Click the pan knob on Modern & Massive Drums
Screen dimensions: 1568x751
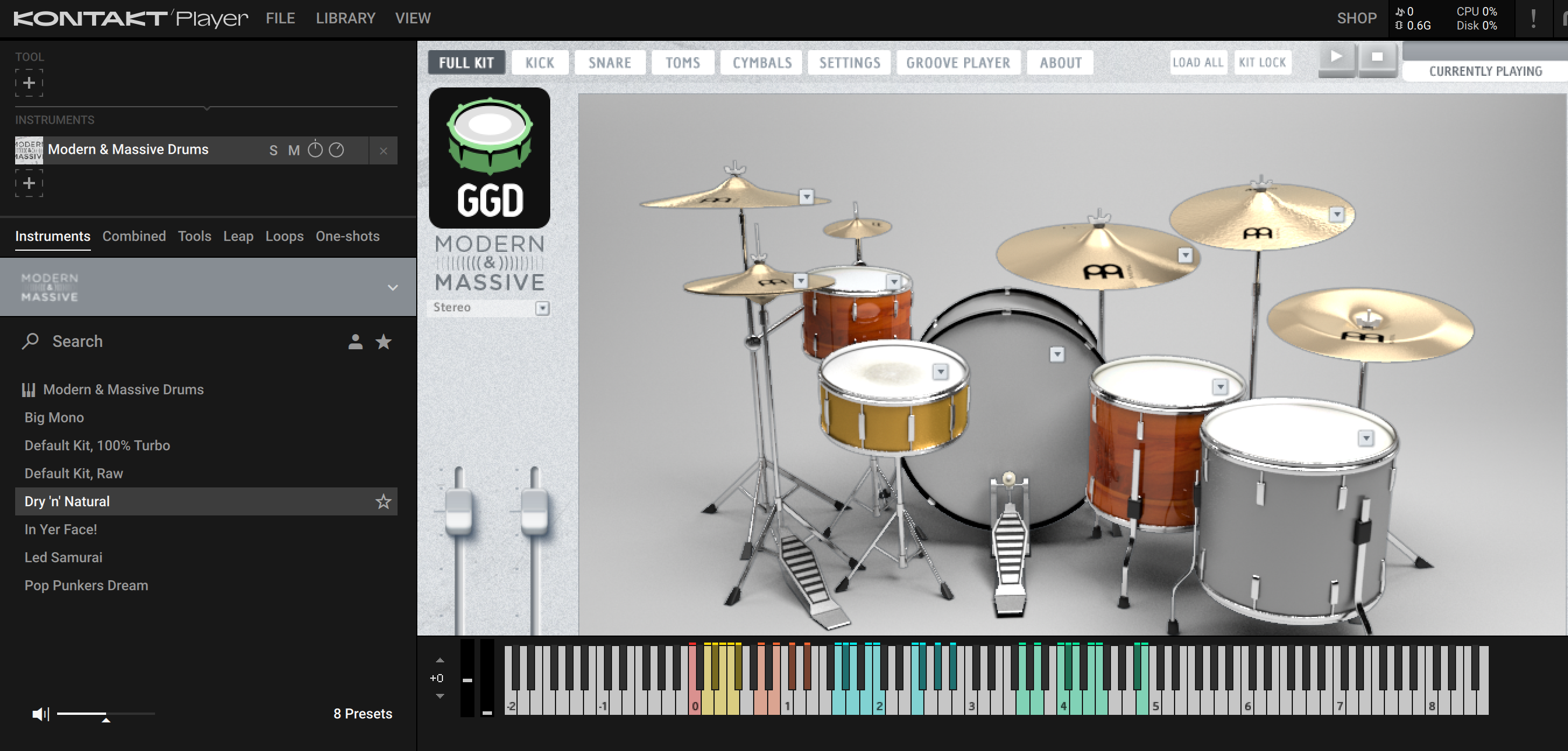click(x=335, y=150)
